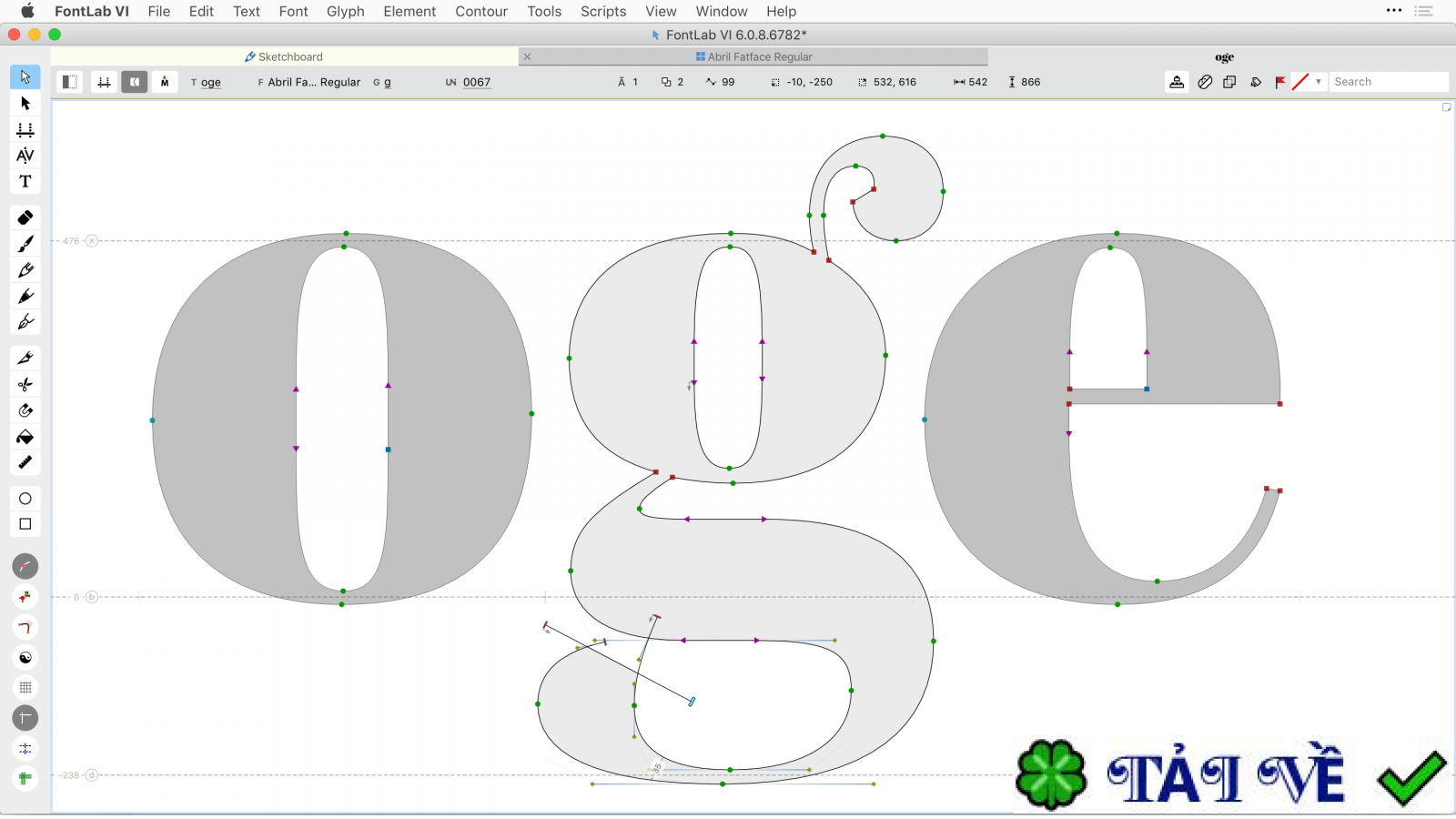The image size is (1456, 819).
Task: Select the Text tool
Action: pyautogui.click(x=25, y=181)
